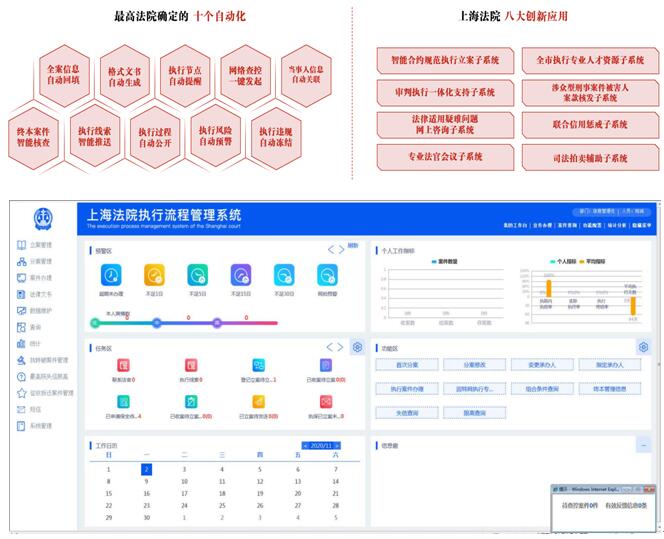Click the purple 不足15日 warning icon

tap(241, 275)
